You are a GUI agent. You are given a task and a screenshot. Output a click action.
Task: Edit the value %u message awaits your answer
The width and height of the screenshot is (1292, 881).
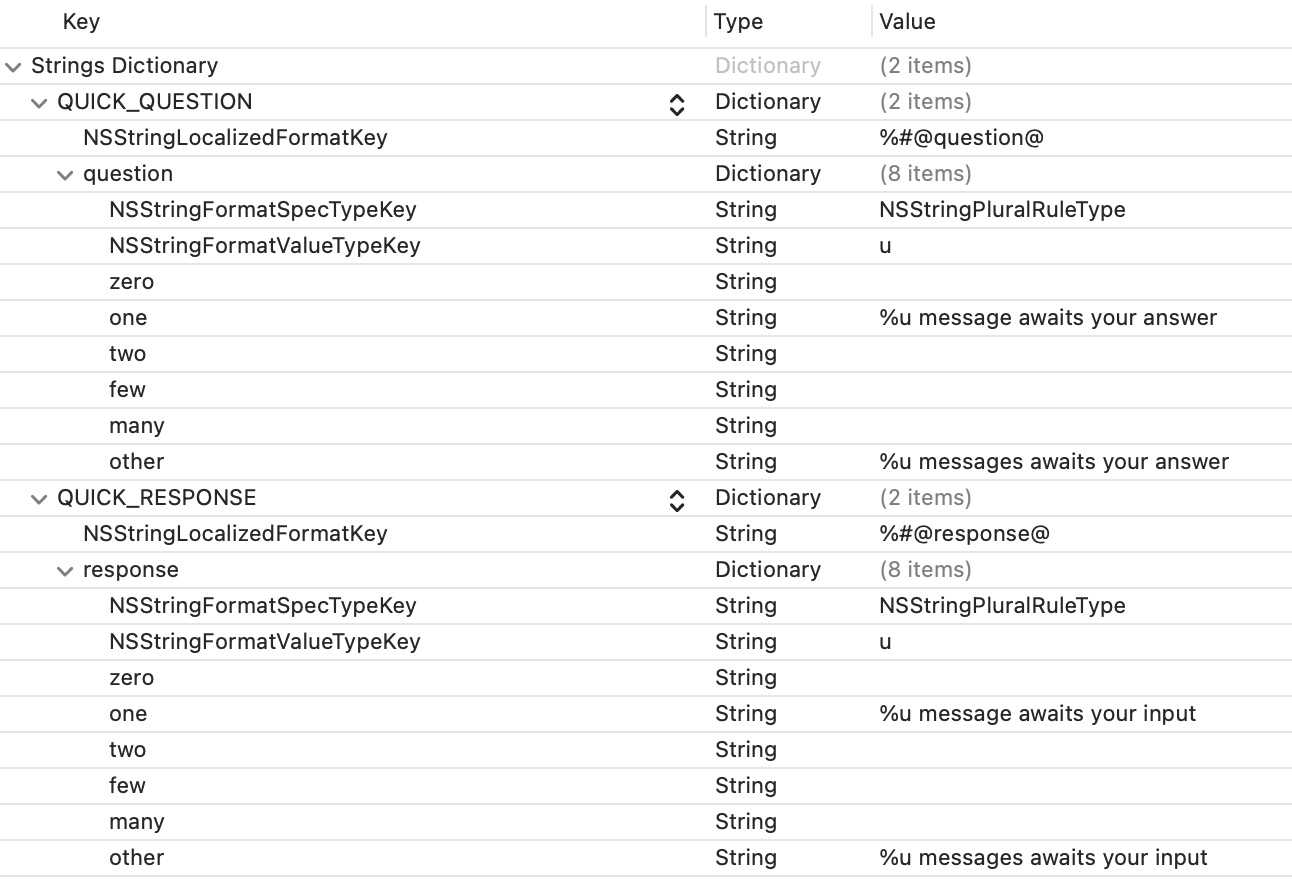pyautogui.click(x=1046, y=318)
